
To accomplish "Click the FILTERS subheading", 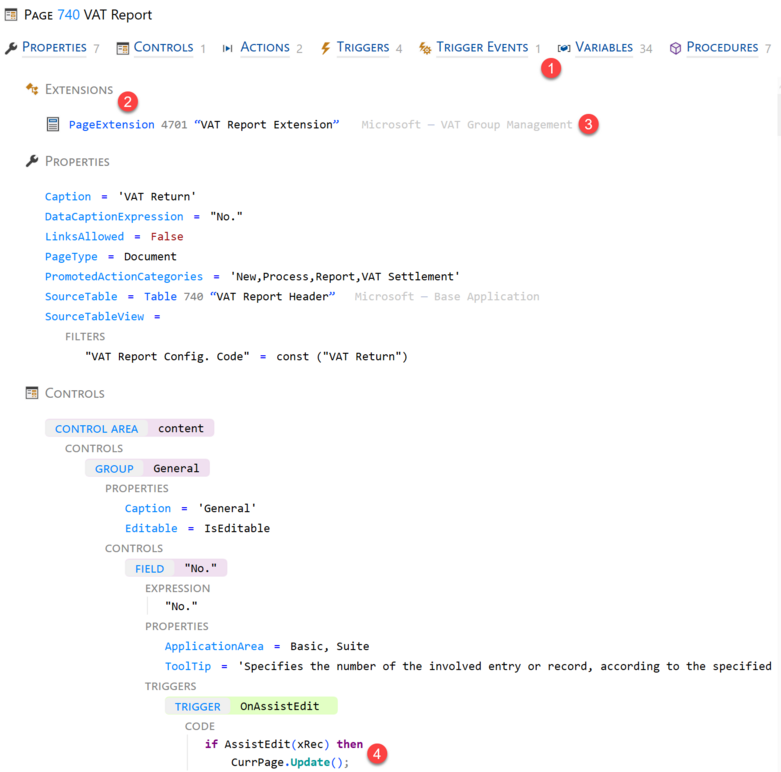I will pyautogui.click(x=85, y=337).
